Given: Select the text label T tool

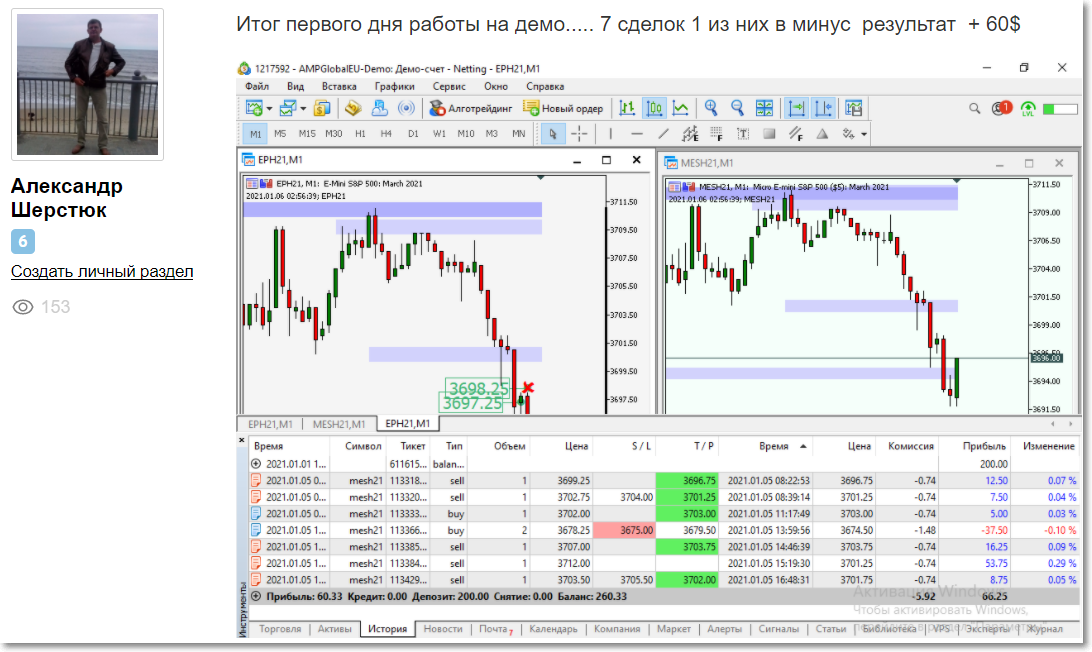Looking at the screenshot, I should [743, 134].
